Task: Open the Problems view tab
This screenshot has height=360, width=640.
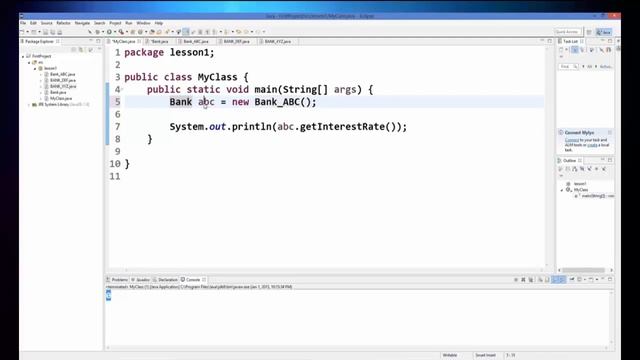Action: [118, 280]
